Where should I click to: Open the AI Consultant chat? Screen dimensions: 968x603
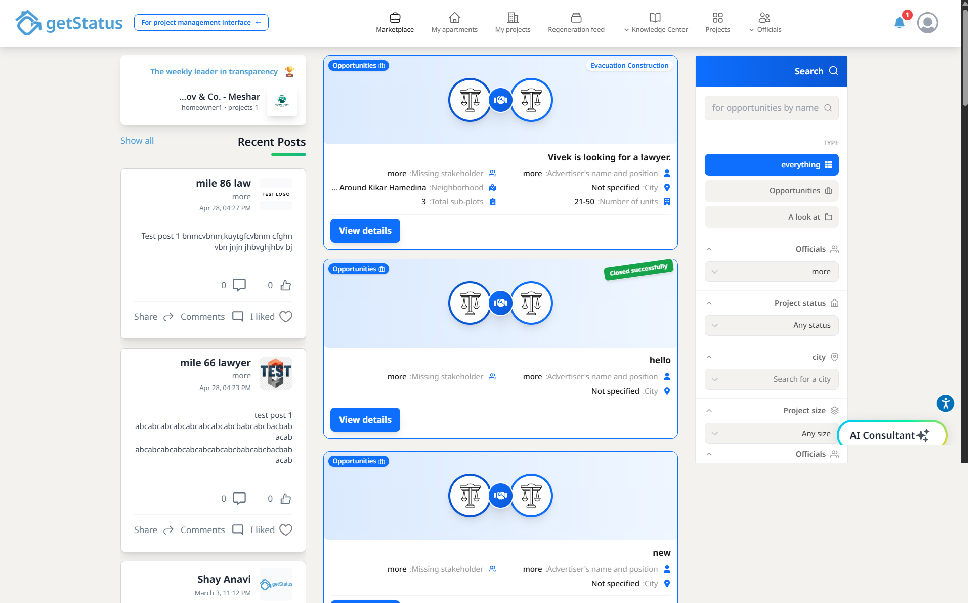click(891, 435)
